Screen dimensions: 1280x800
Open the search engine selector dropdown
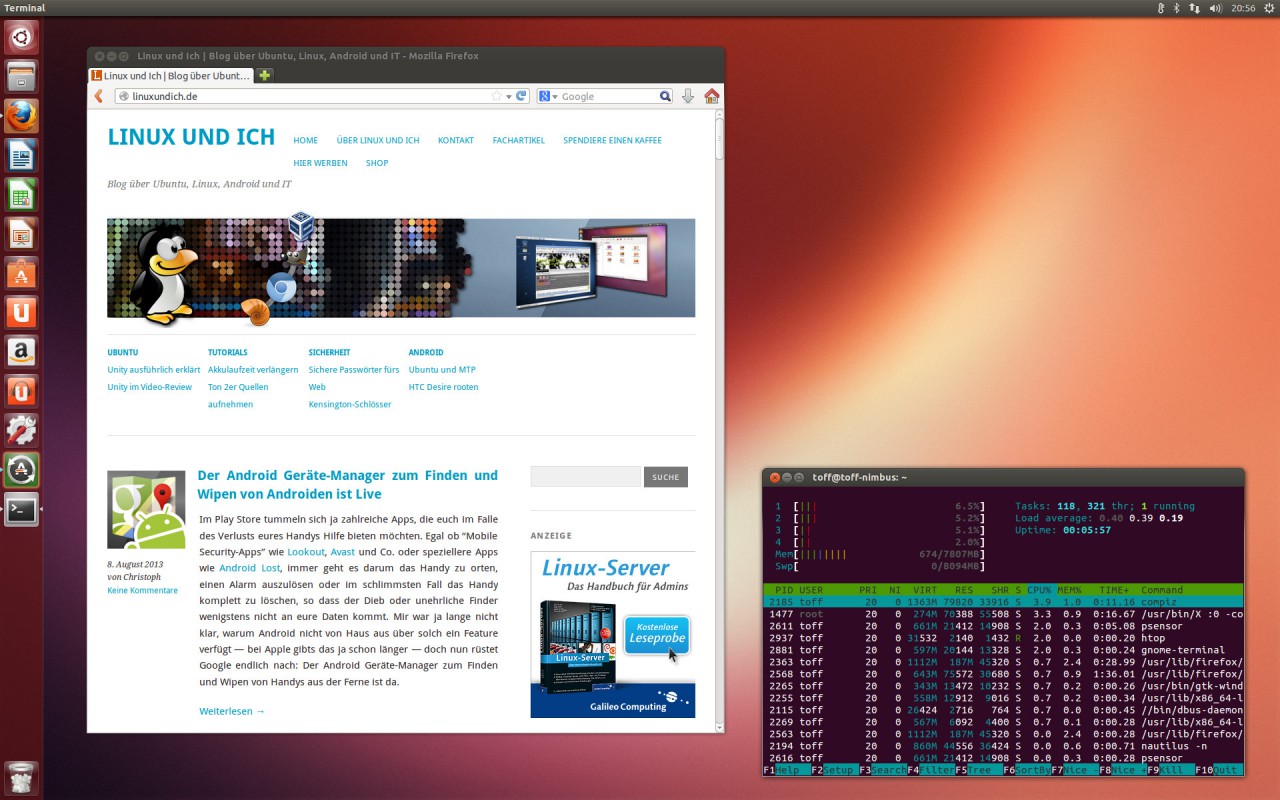548,96
